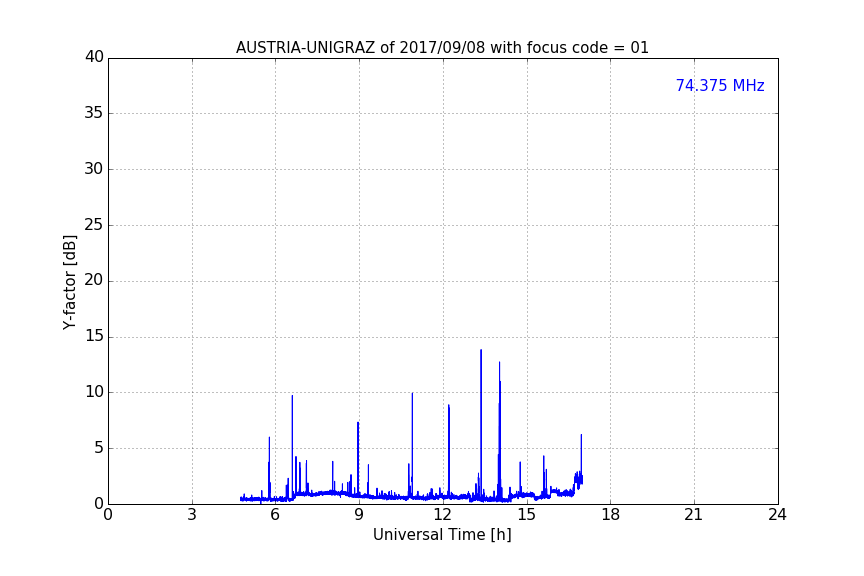Click the blue '74.375 MHz' frequency label
864x576 pixels.
click(x=720, y=85)
